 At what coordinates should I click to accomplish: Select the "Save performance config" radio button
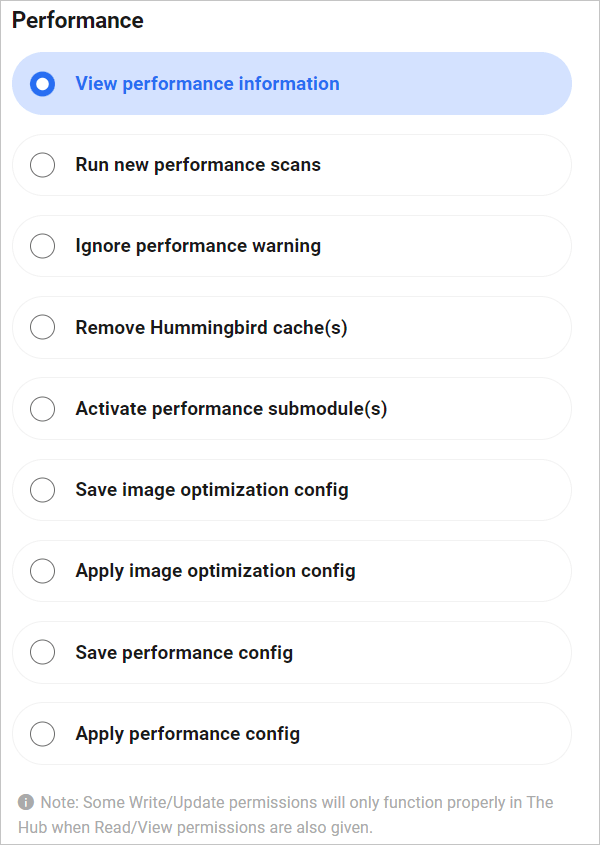pyautogui.click(x=42, y=652)
